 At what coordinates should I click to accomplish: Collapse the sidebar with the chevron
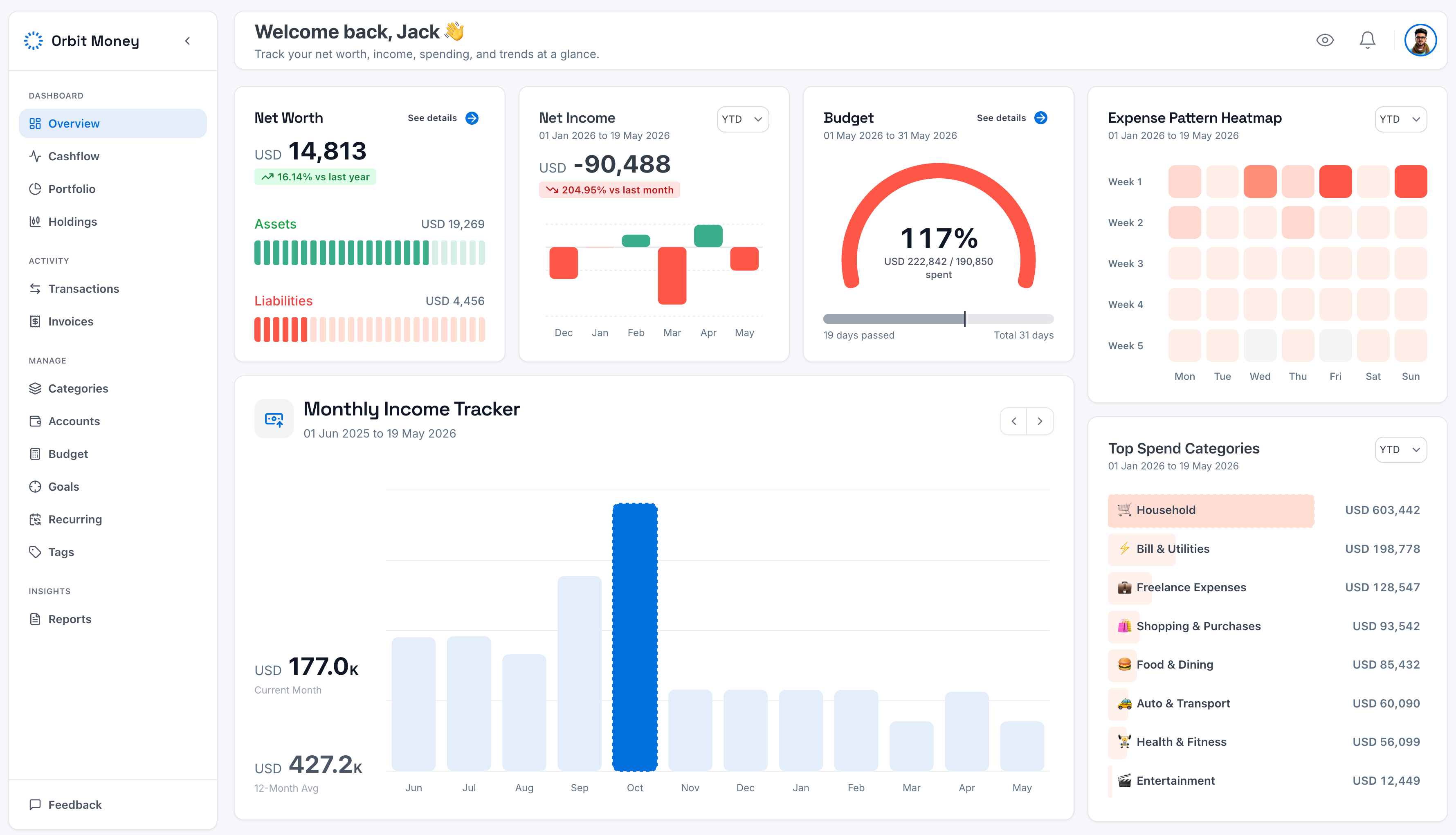pyautogui.click(x=187, y=41)
